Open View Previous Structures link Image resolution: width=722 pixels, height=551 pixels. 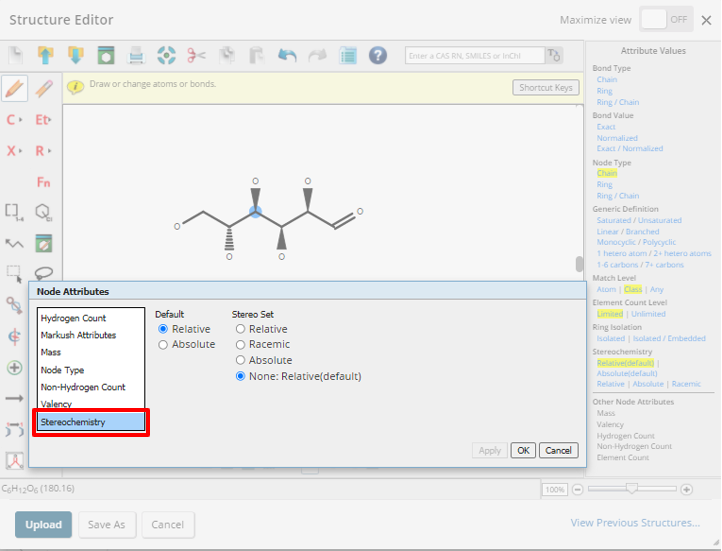point(635,523)
